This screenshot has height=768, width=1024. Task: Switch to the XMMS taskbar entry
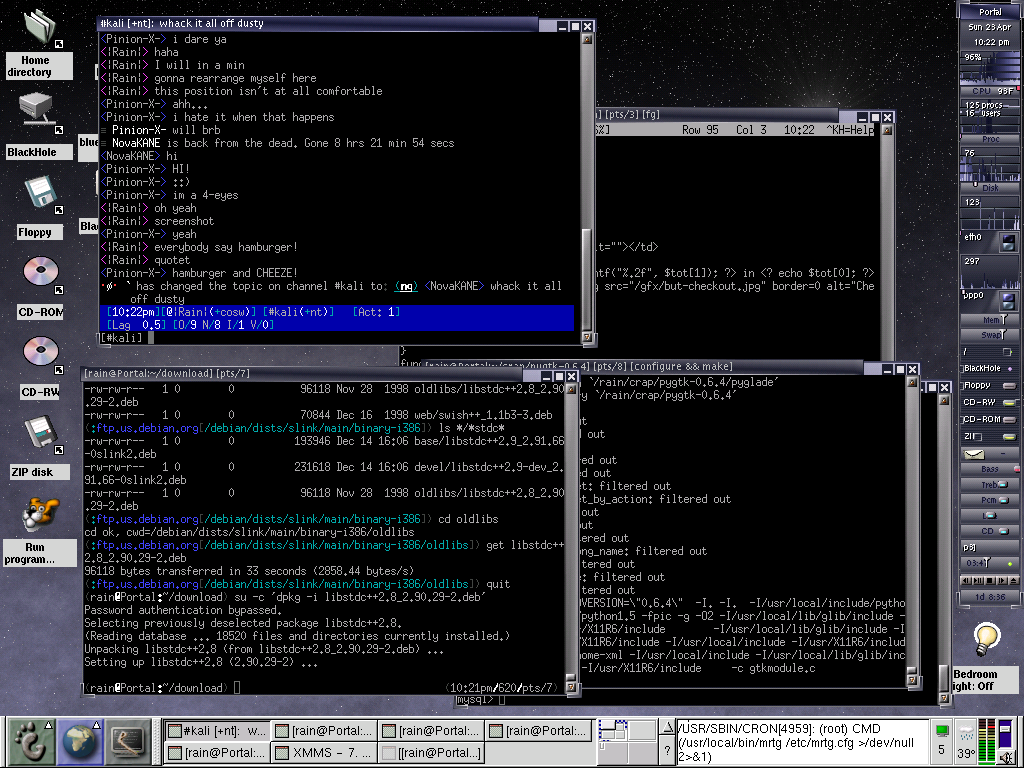tap(325, 752)
